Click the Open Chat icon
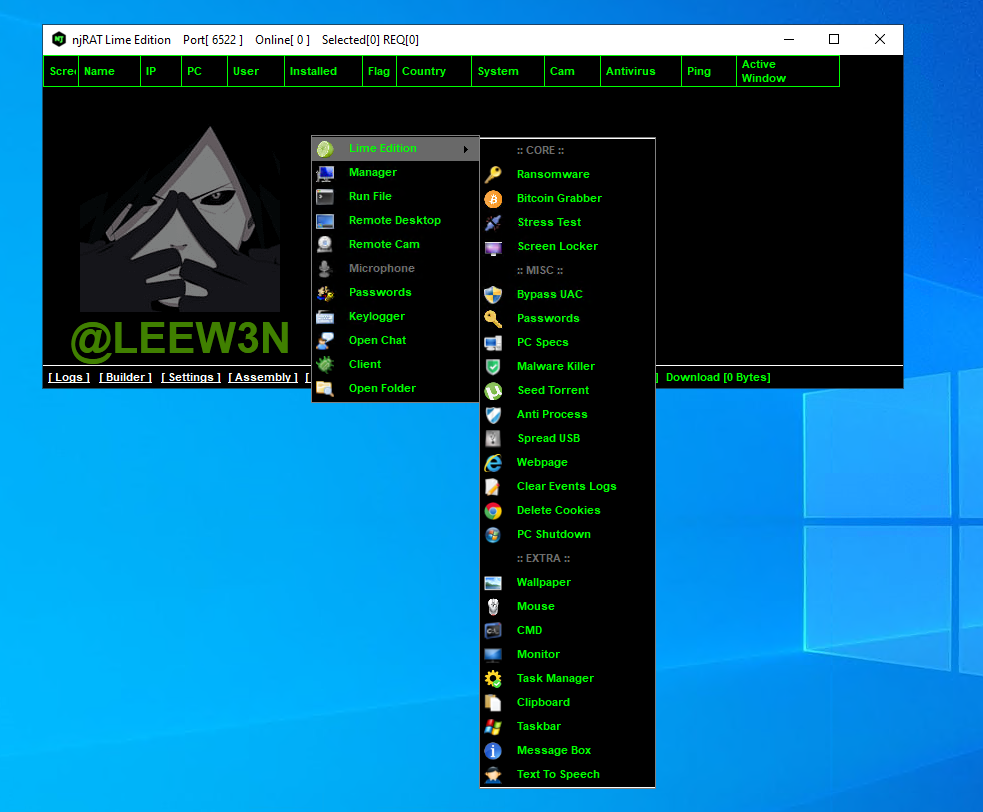 (x=325, y=340)
